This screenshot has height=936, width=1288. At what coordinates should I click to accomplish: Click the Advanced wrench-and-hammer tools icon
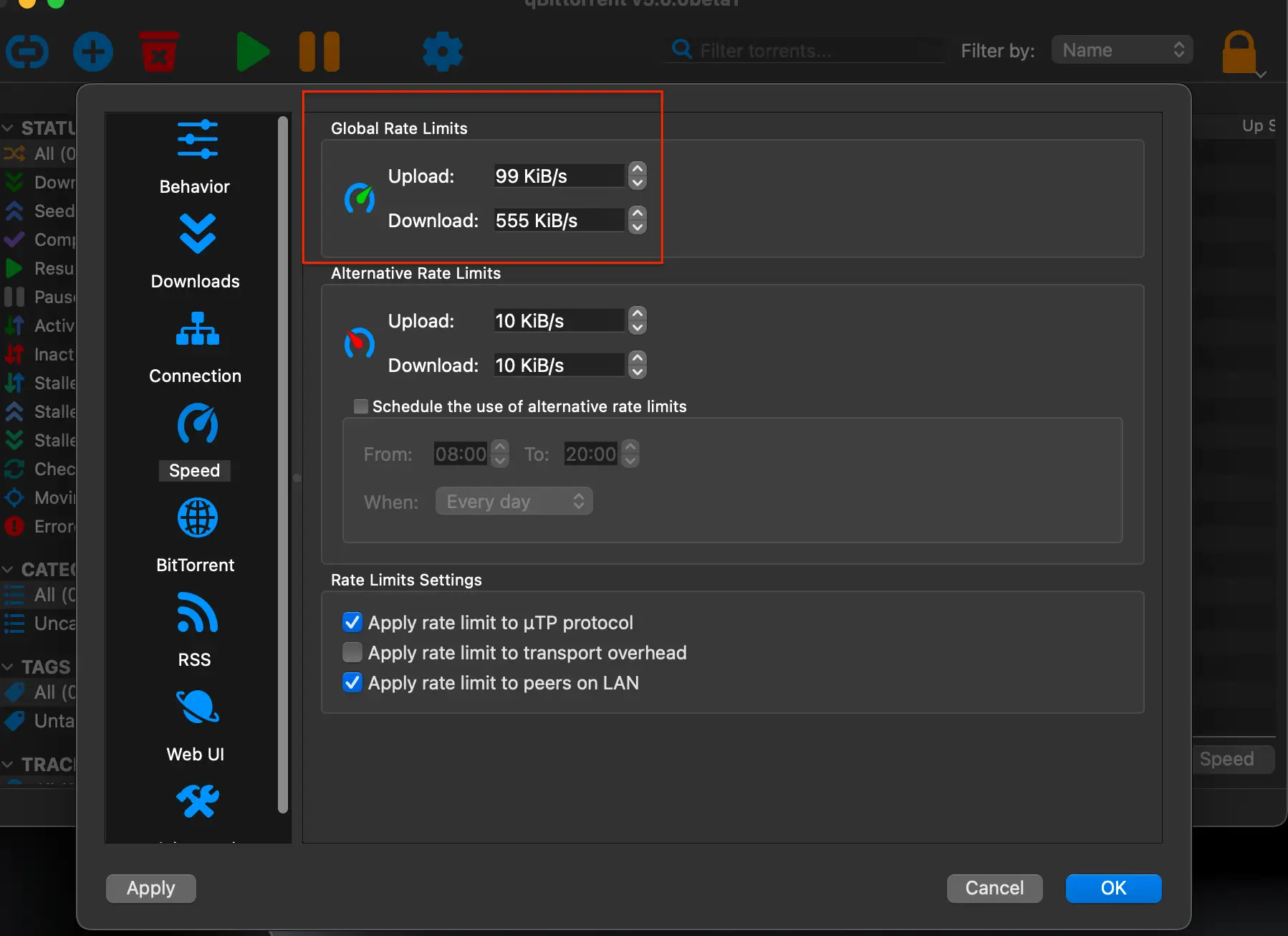tap(198, 801)
